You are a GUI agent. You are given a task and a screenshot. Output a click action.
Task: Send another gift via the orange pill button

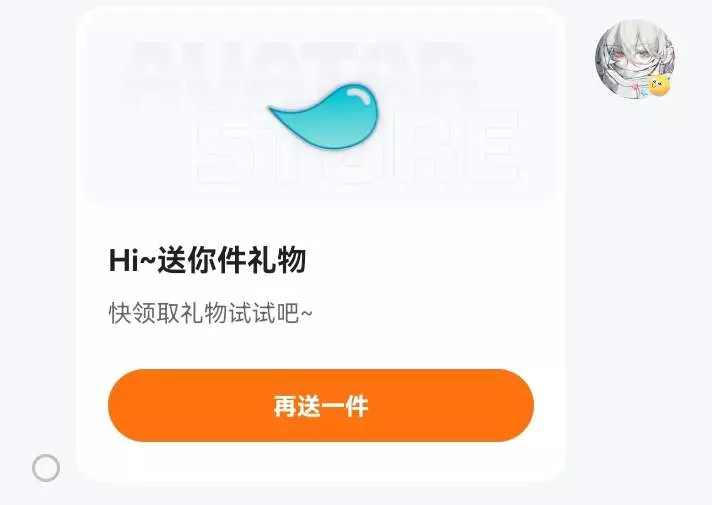tap(321, 406)
